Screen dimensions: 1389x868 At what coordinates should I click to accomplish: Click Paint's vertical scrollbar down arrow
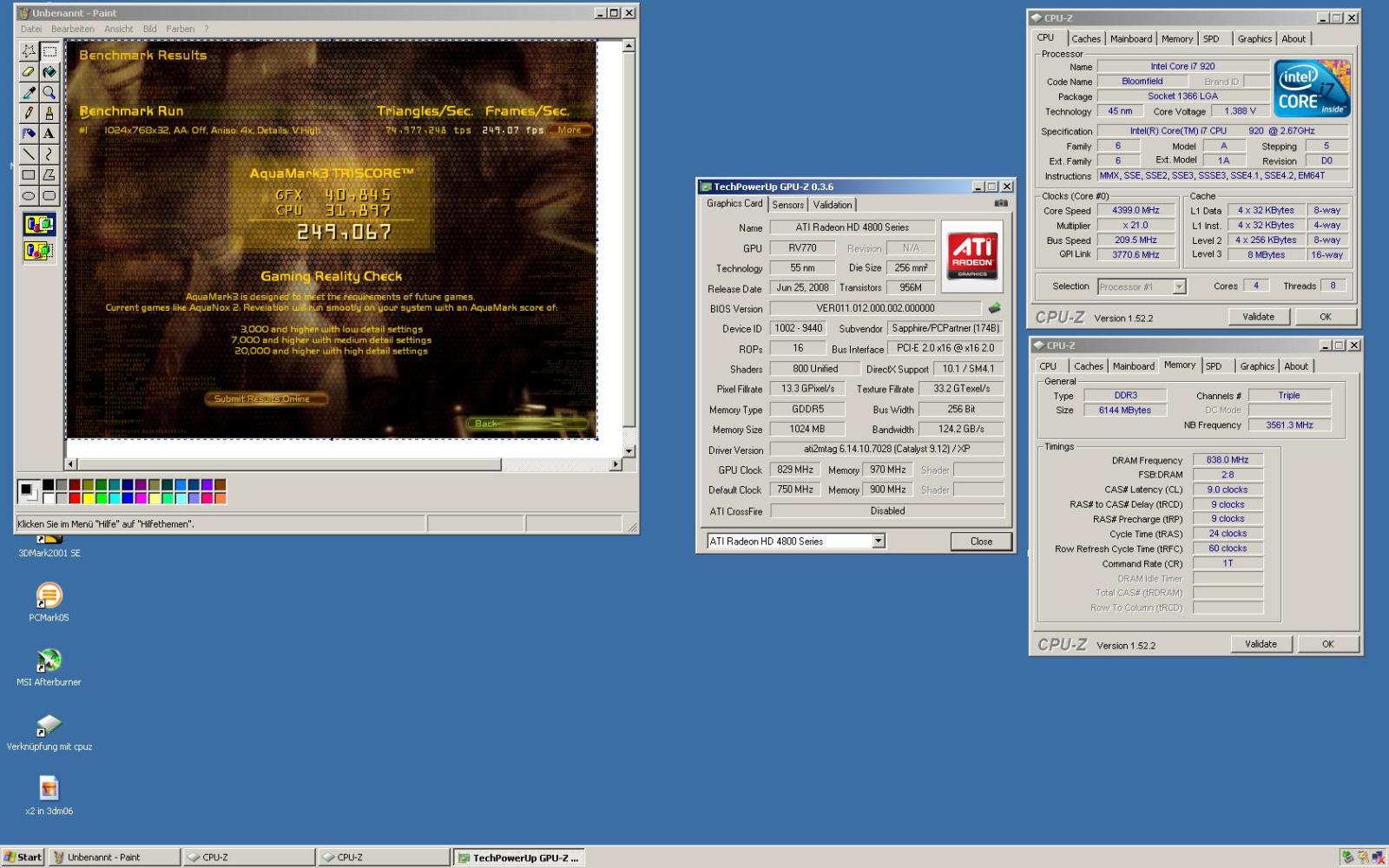pos(629,451)
